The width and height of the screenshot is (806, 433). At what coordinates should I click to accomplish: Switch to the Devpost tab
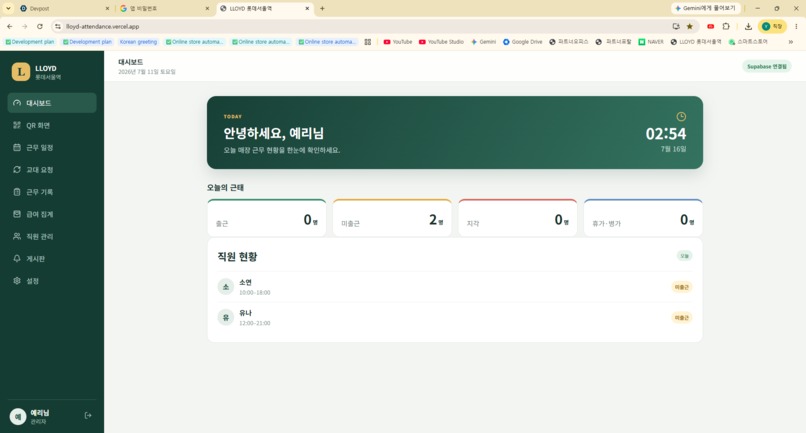tap(64, 9)
